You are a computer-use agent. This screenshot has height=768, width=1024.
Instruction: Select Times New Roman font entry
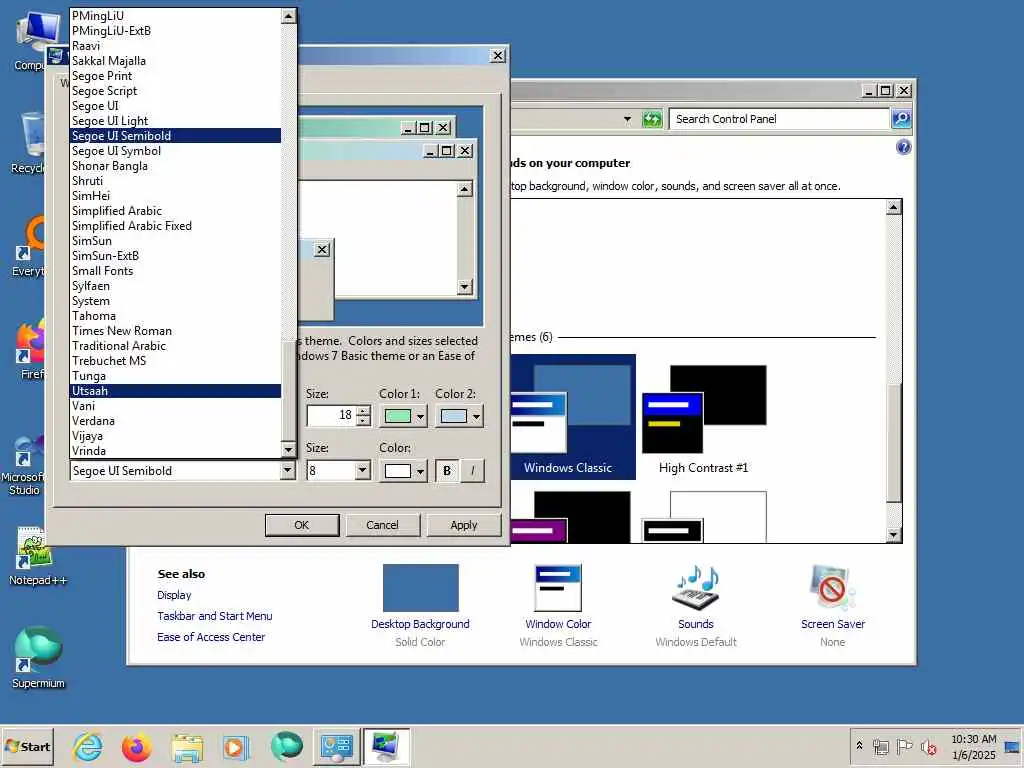[175, 331]
